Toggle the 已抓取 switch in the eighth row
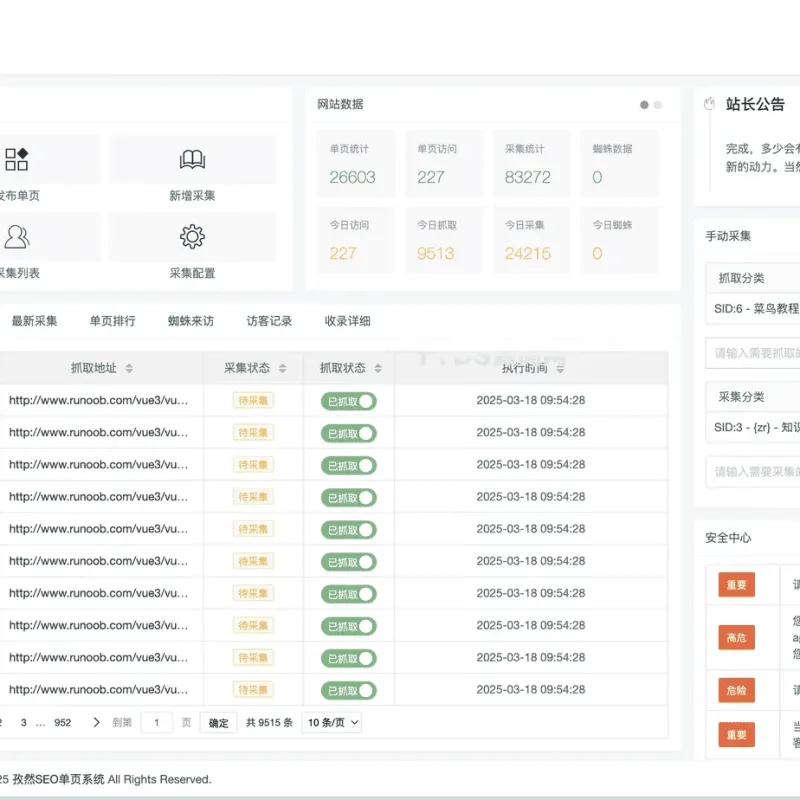The image size is (800, 800). [349, 627]
